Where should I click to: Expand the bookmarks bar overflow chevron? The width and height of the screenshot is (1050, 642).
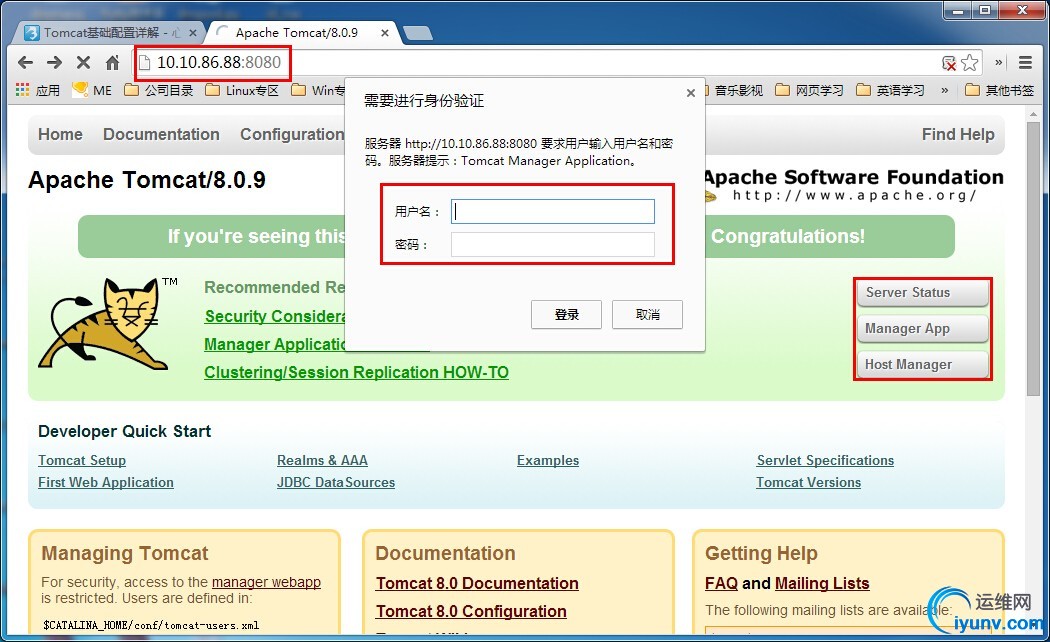coord(945,90)
